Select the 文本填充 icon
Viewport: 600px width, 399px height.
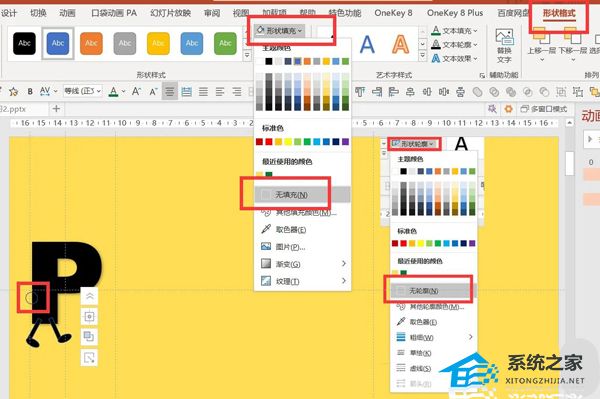click(436, 31)
